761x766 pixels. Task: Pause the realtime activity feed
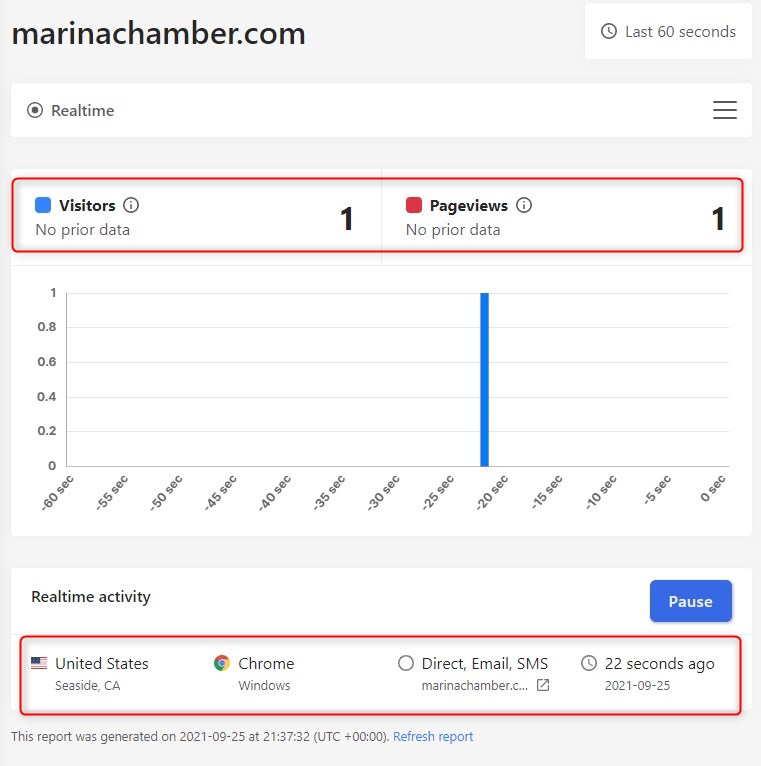coord(690,601)
